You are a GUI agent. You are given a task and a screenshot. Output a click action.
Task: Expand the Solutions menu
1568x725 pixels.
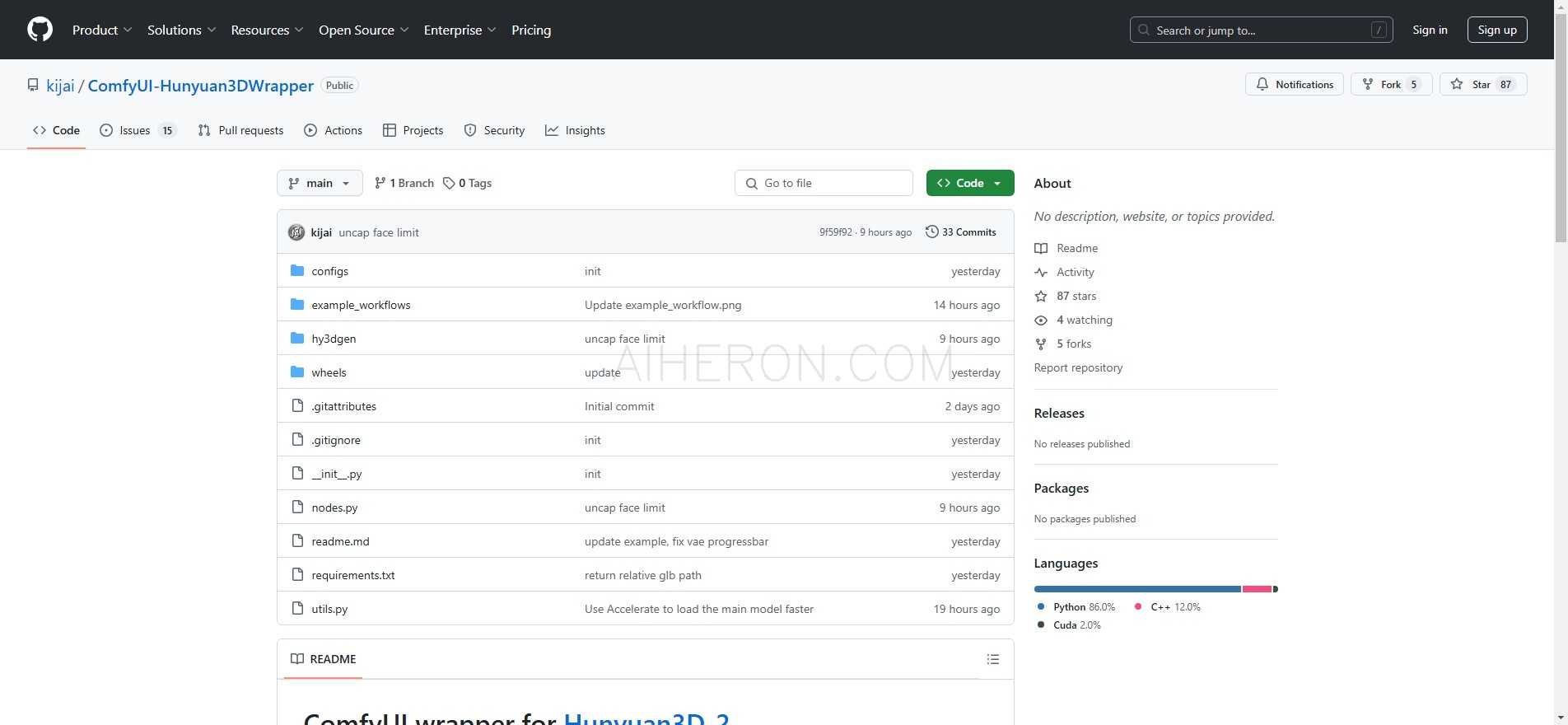coord(181,30)
